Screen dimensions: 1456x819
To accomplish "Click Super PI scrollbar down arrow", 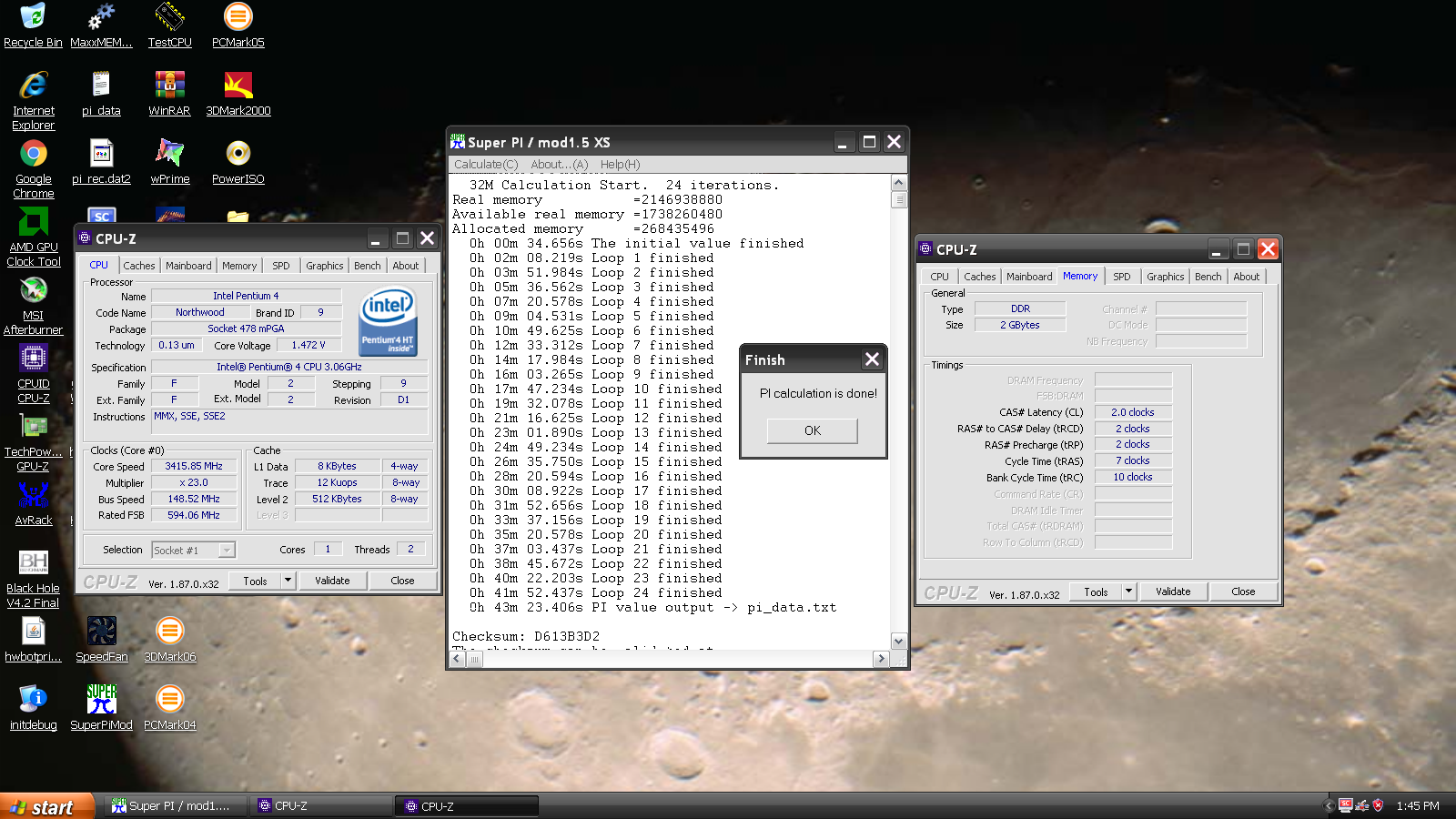I will [899, 641].
